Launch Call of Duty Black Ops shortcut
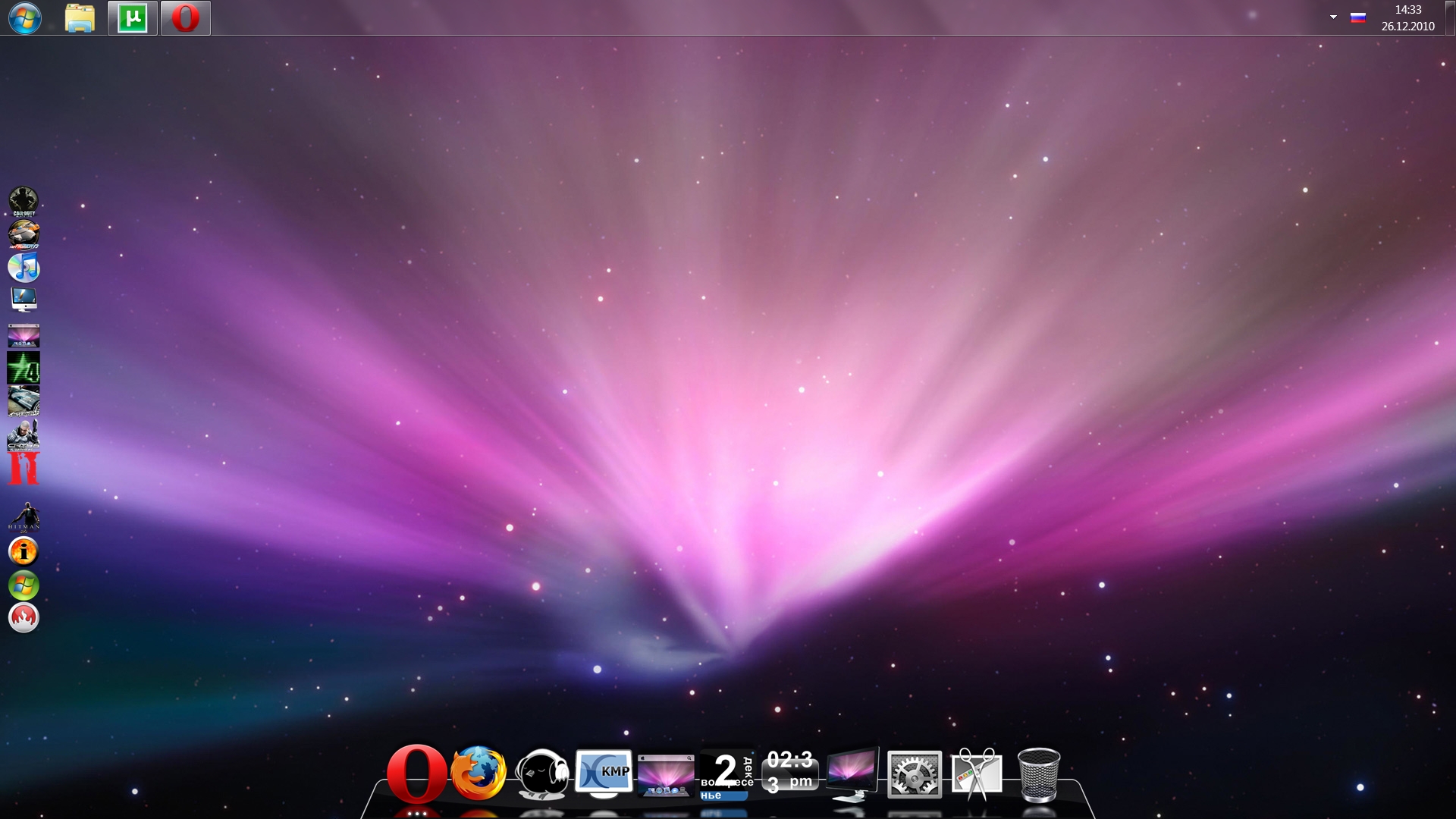The height and width of the screenshot is (819, 1456). pyautogui.click(x=24, y=201)
